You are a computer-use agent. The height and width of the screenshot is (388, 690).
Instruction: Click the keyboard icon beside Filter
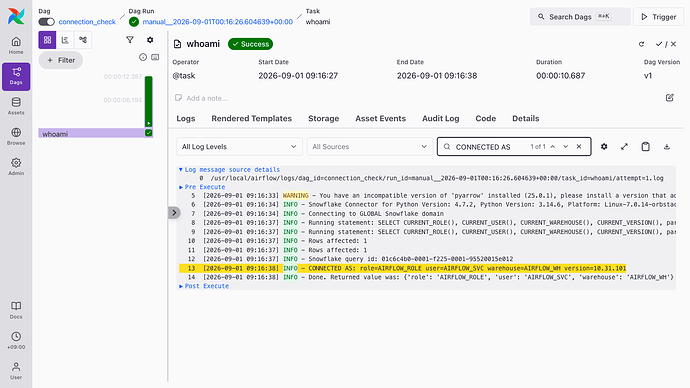pyautogui.click(x=155, y=57)
